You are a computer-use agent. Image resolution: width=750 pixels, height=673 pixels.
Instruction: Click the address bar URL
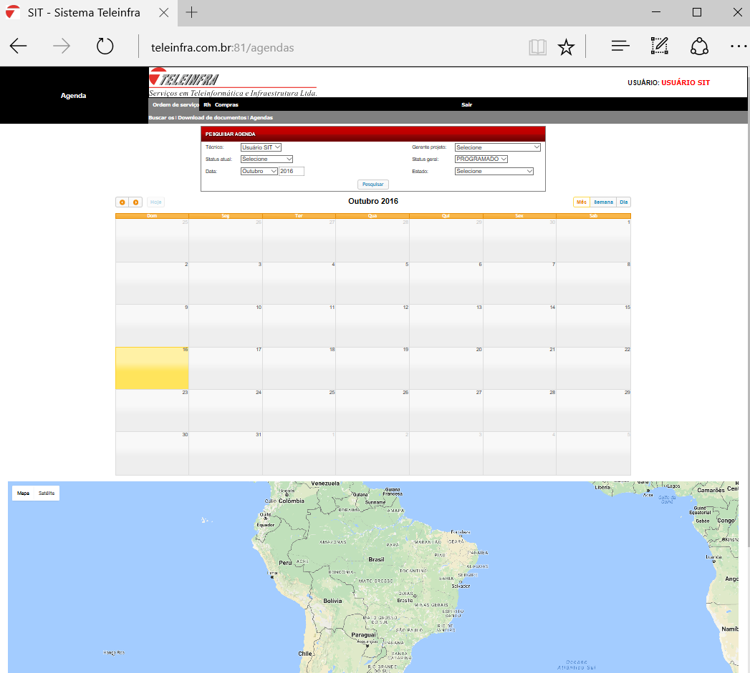[222, 47]
